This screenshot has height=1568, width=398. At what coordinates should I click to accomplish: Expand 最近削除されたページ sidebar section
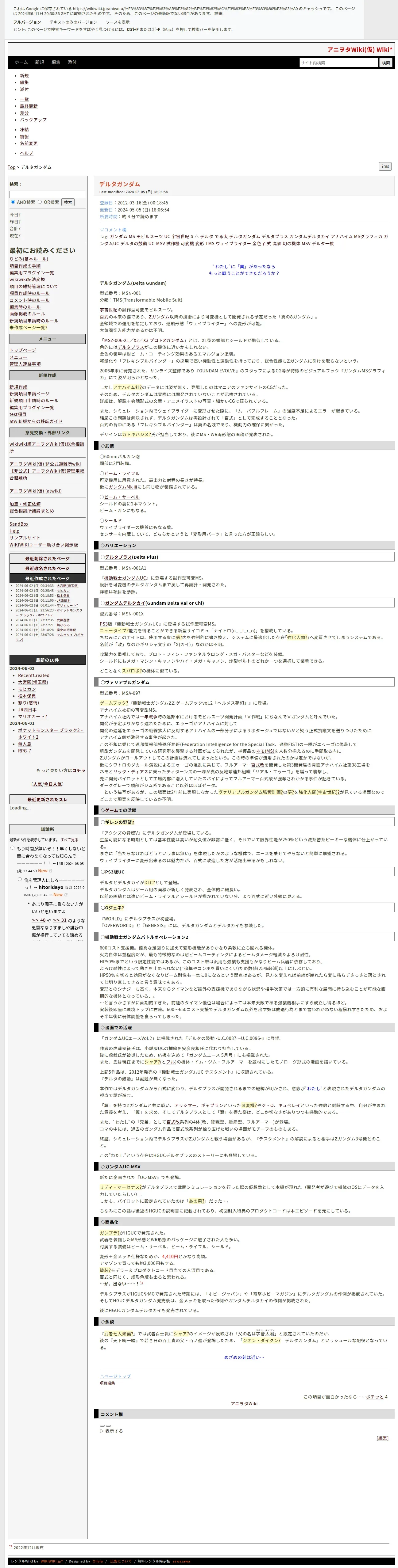pyautogui.click(x=48, y=558)
